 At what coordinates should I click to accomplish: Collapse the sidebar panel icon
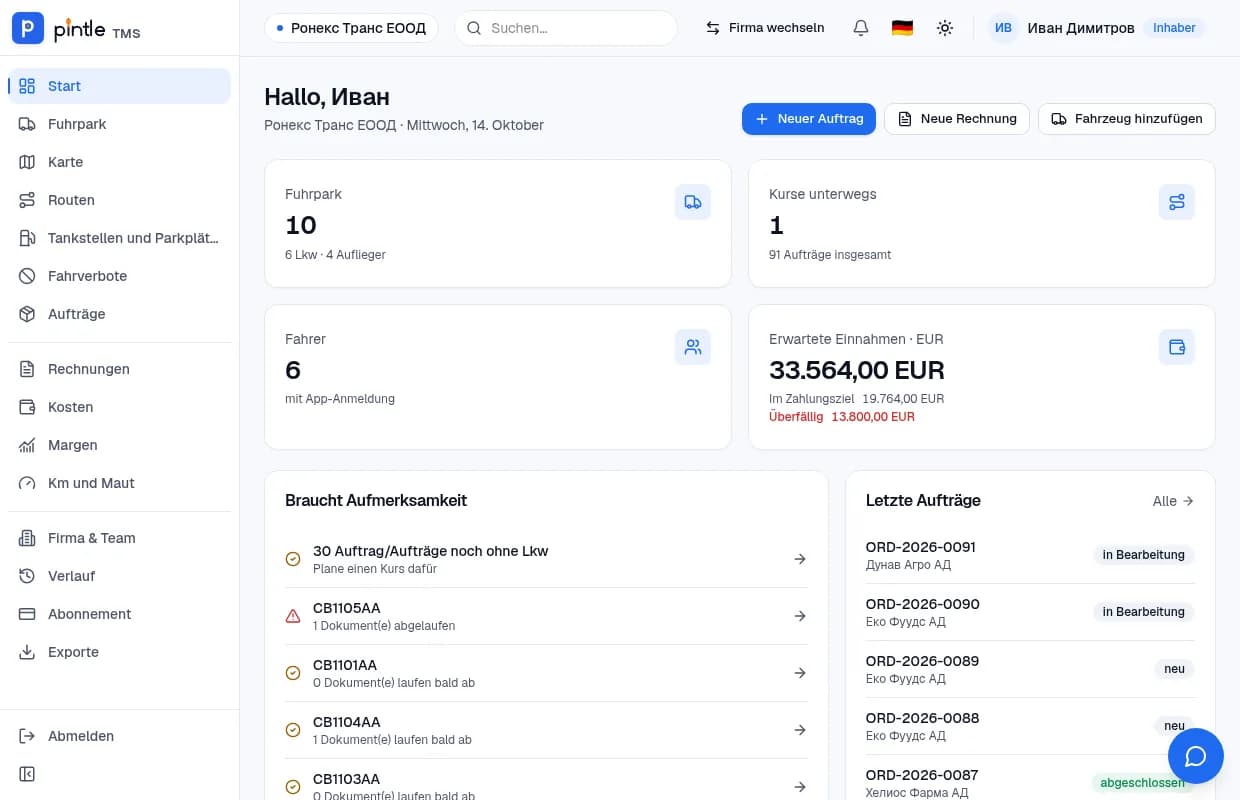(27, 774)
